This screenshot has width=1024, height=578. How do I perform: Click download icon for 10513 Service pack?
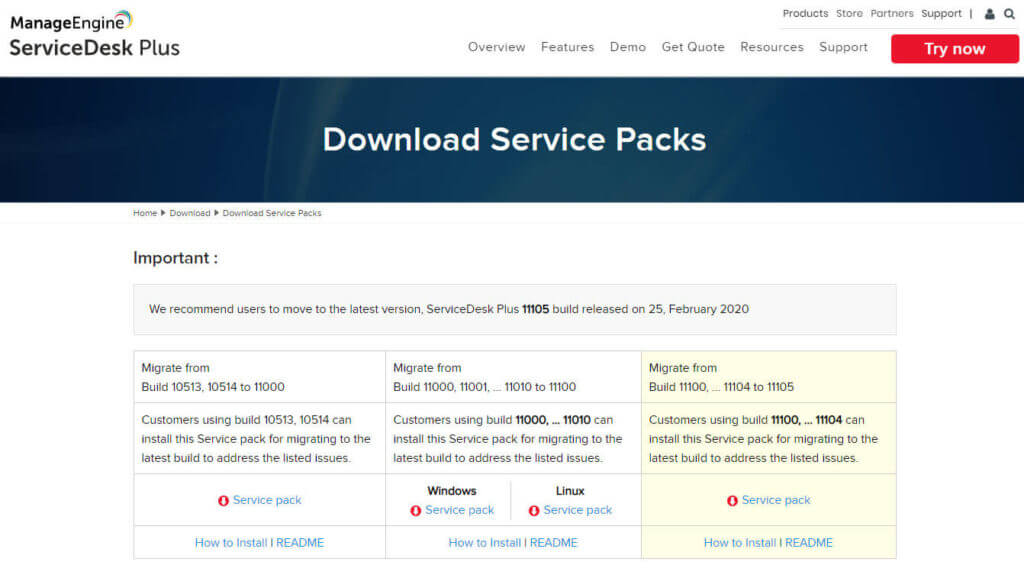pos(223,501)
